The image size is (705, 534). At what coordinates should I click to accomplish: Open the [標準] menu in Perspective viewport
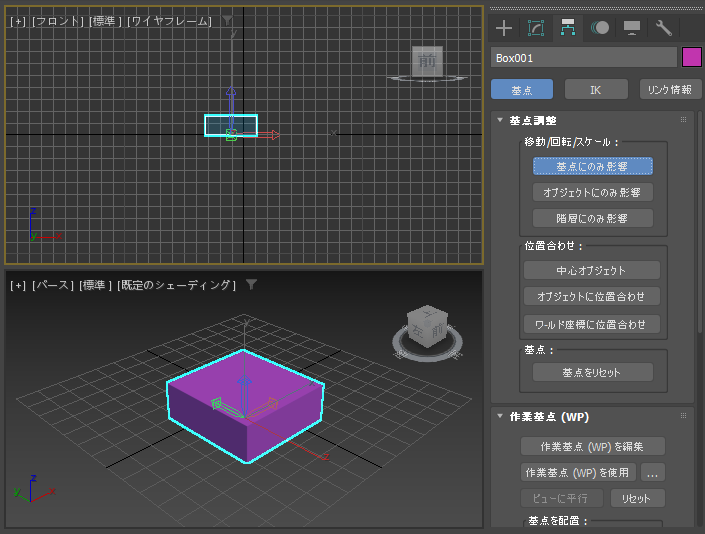(95, 285)
